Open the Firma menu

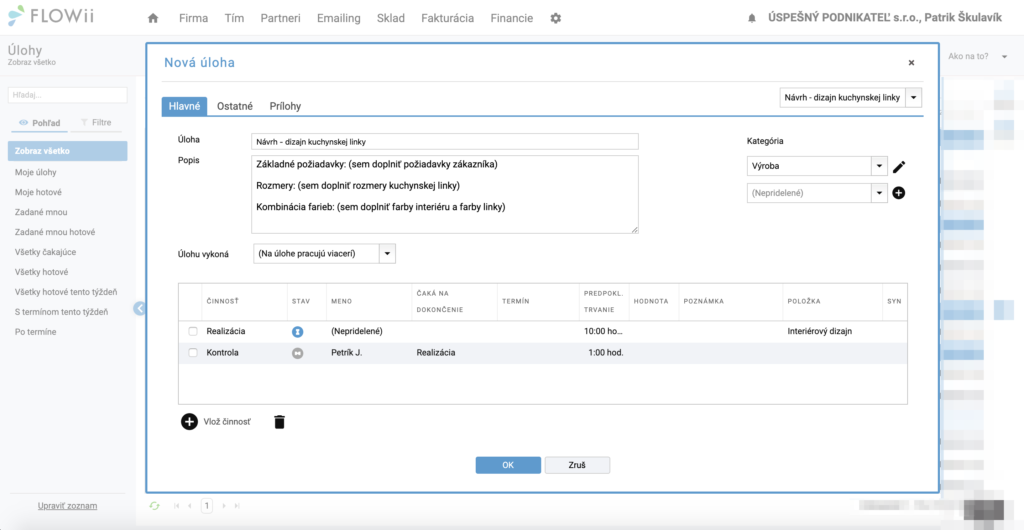click(193, 18)
